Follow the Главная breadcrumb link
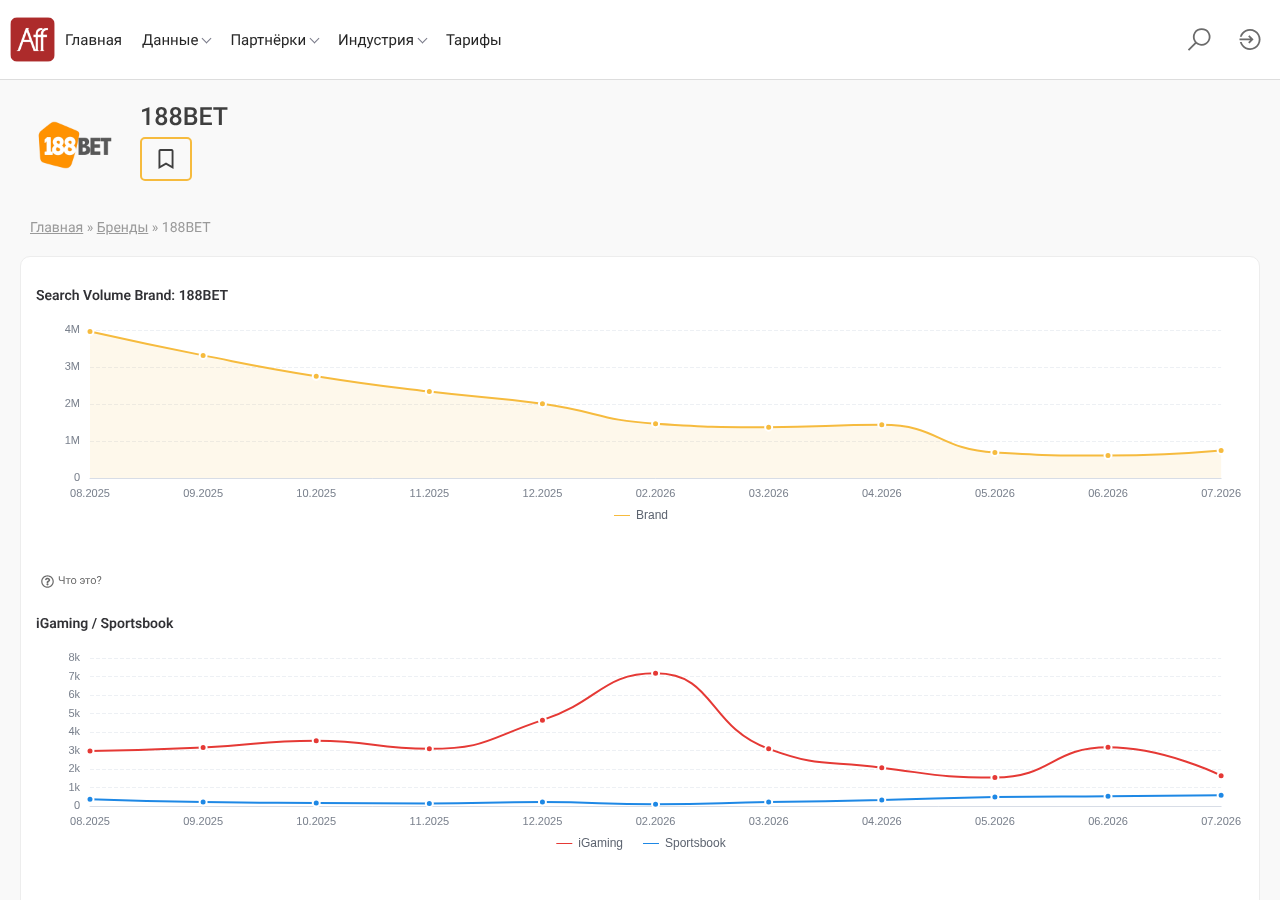 (56, 227)
